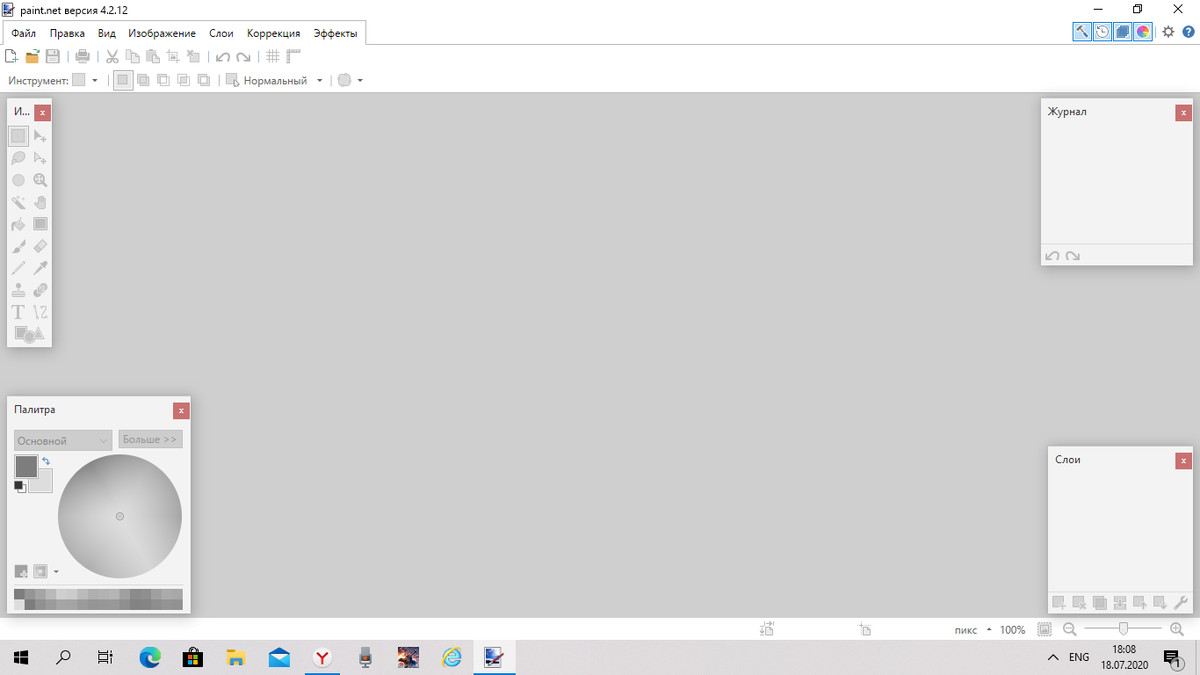Open a file with the folder icon
Image resolution: width=1200 pixels, height=675 pixels.
[x=33, y=57]
